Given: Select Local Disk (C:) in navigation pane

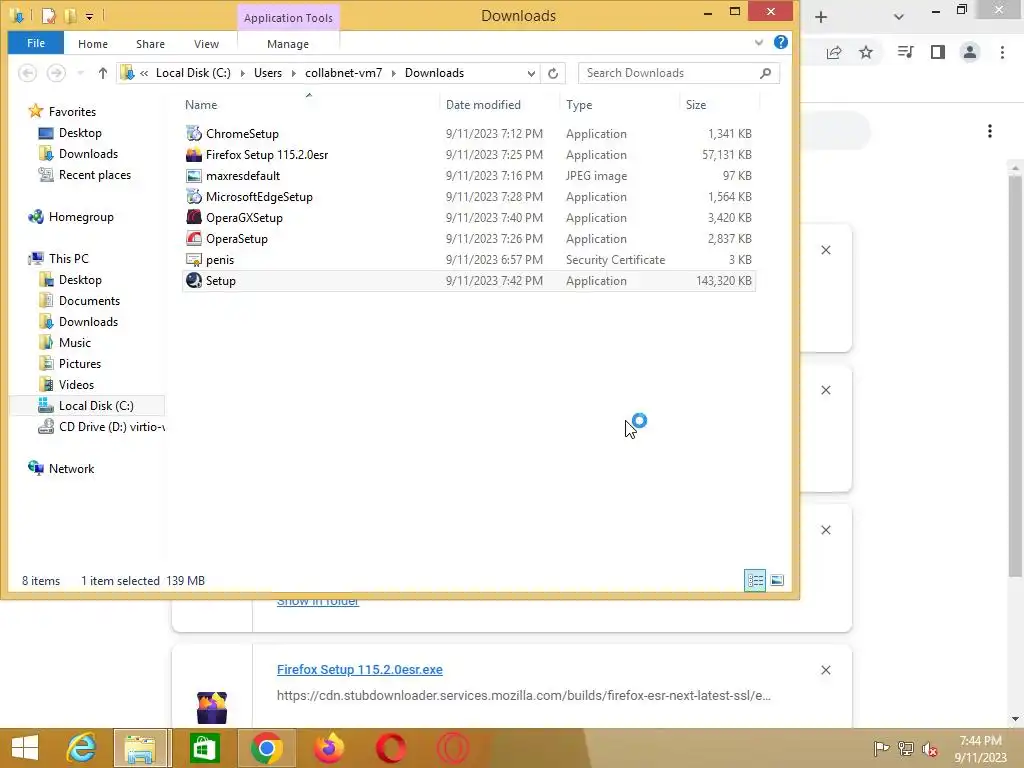Looking at the screenshot, I should coord(96,406).
